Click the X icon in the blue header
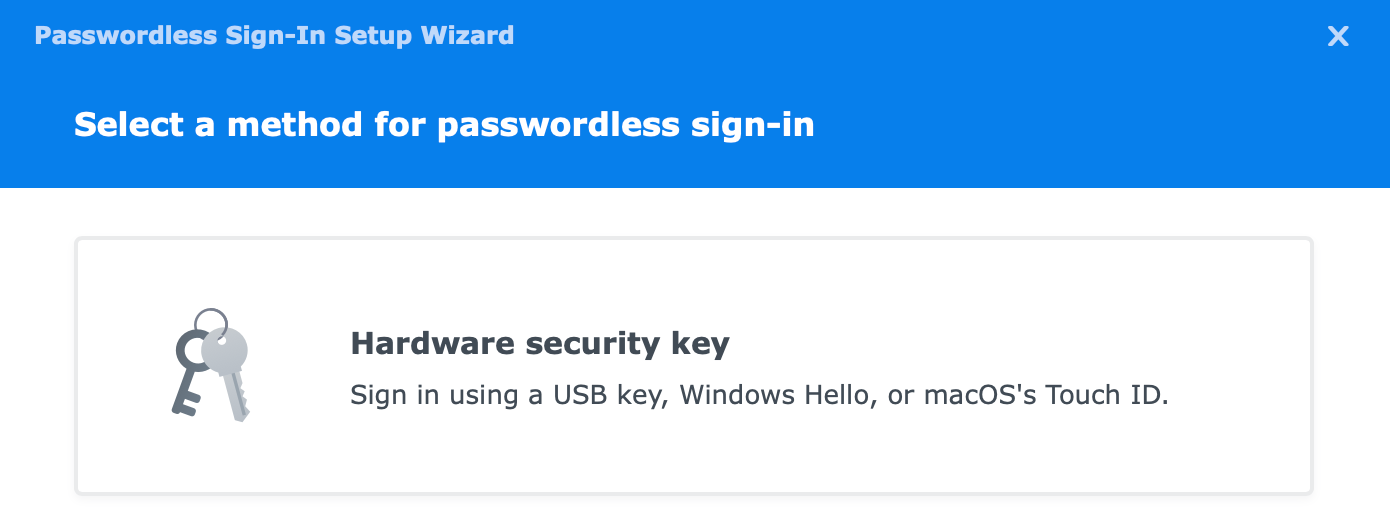1390x532 pixels. point(1338,37)
